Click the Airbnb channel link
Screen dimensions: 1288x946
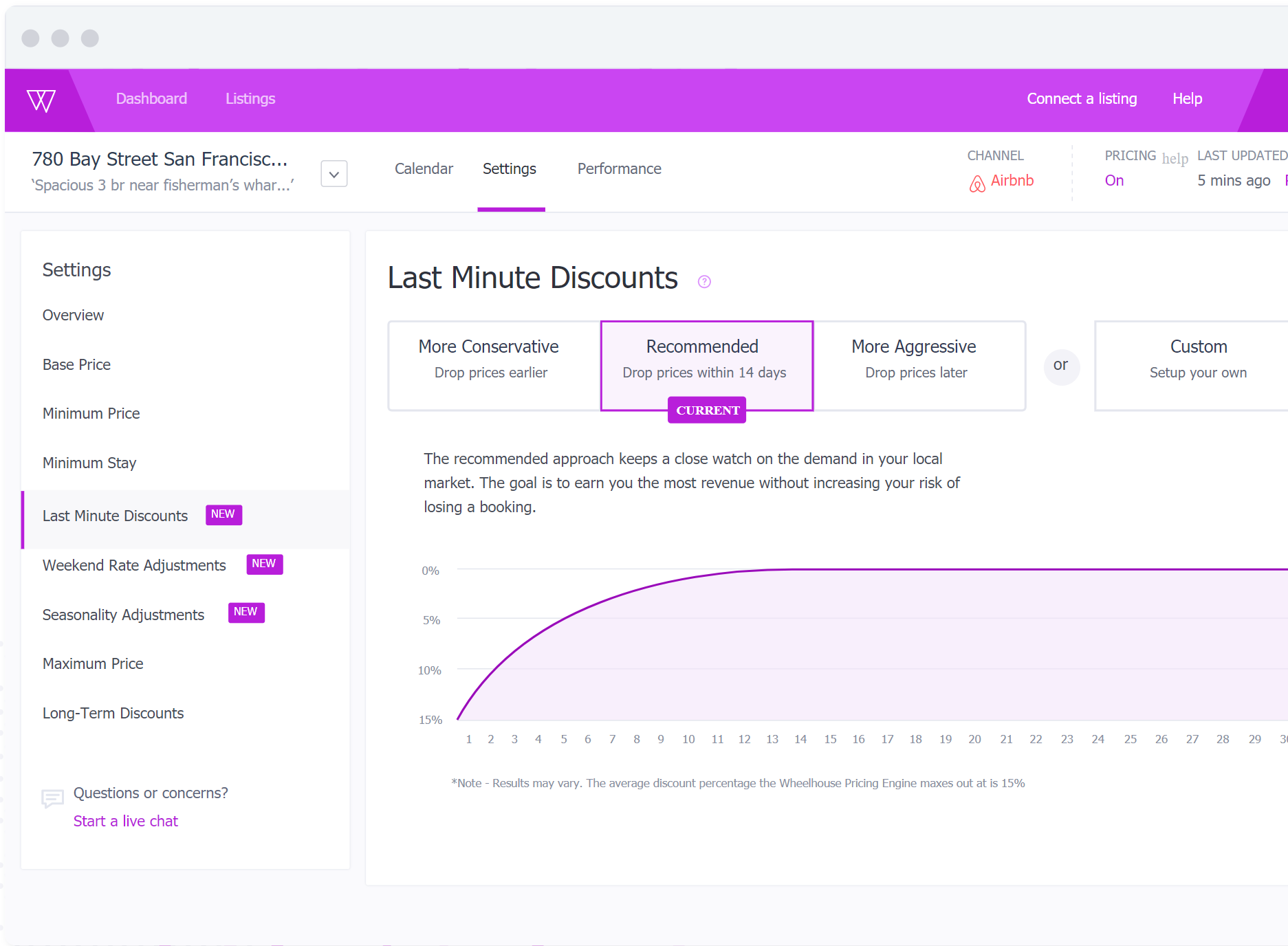tap(1012, 180)
